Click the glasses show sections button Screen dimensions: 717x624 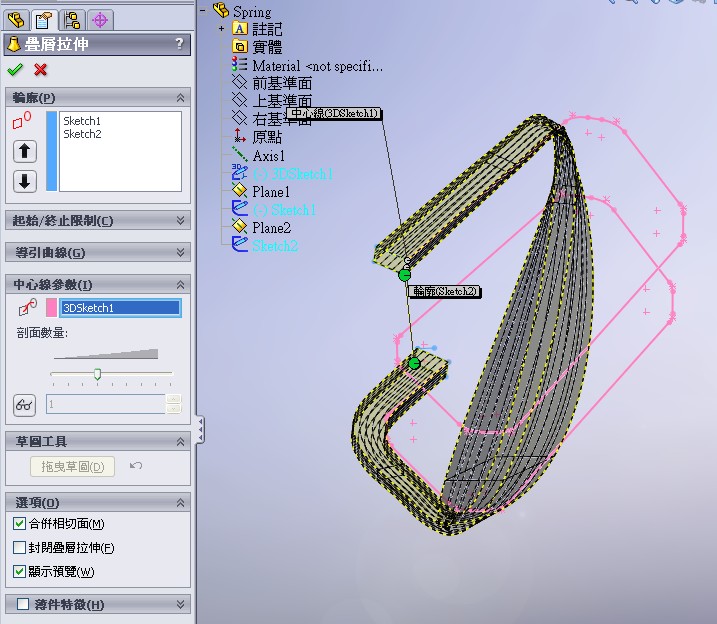25,405
